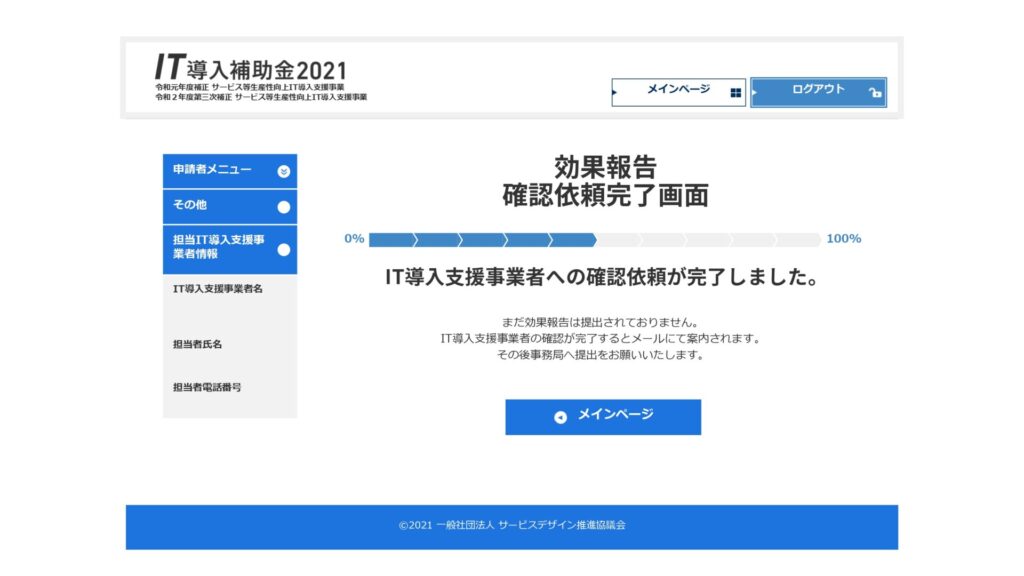Open the その他 sidebar menu

point(230,206)
